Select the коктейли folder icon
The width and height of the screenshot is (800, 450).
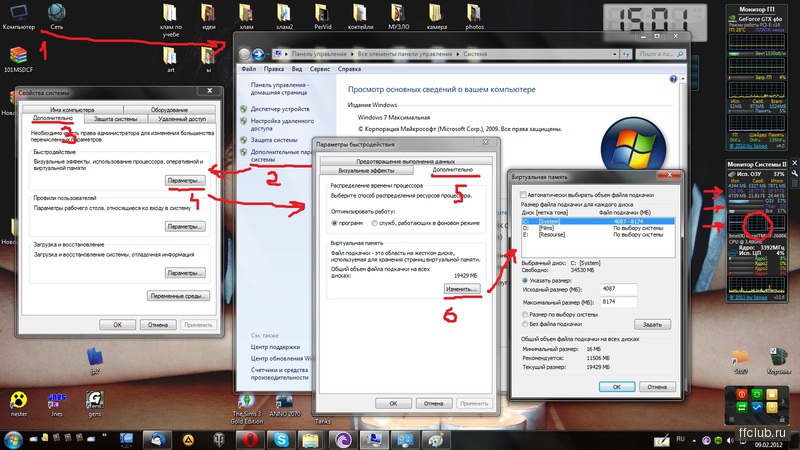click(360, 16)
